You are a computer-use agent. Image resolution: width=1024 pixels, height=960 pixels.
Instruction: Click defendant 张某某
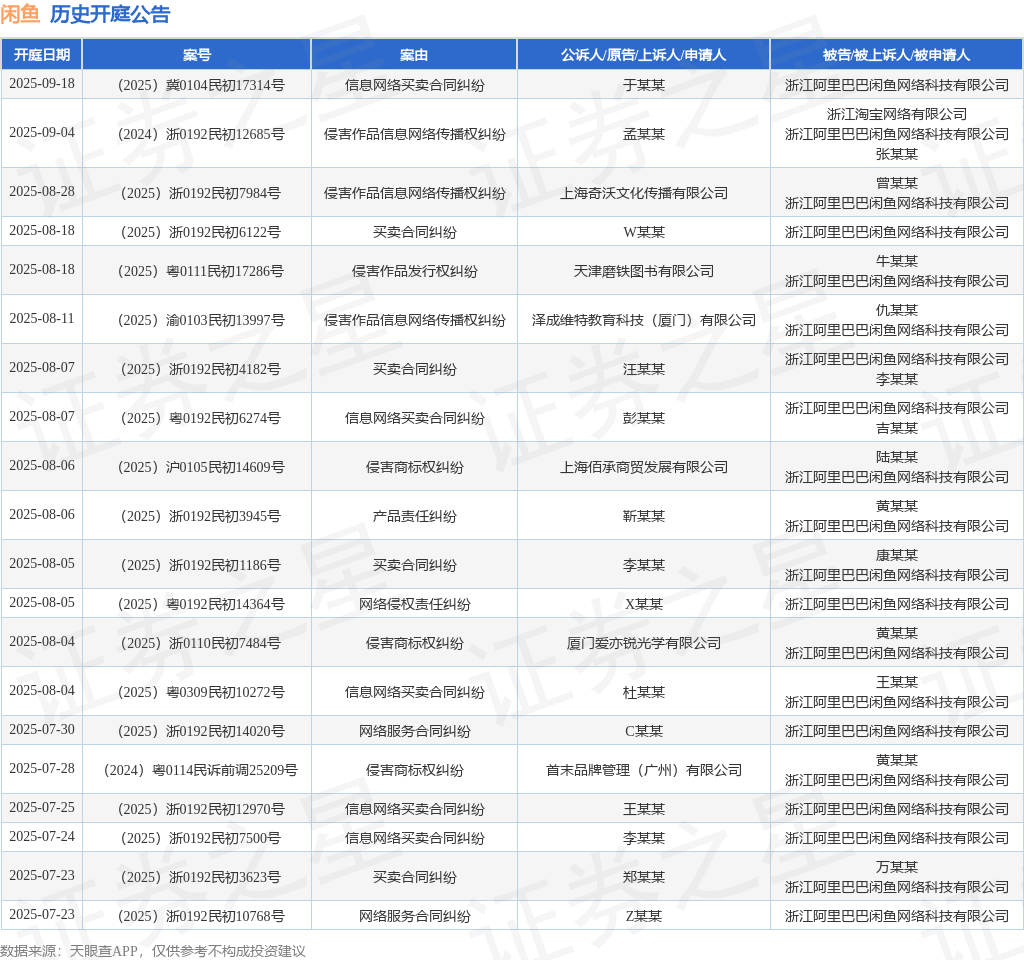coord(897,154)
